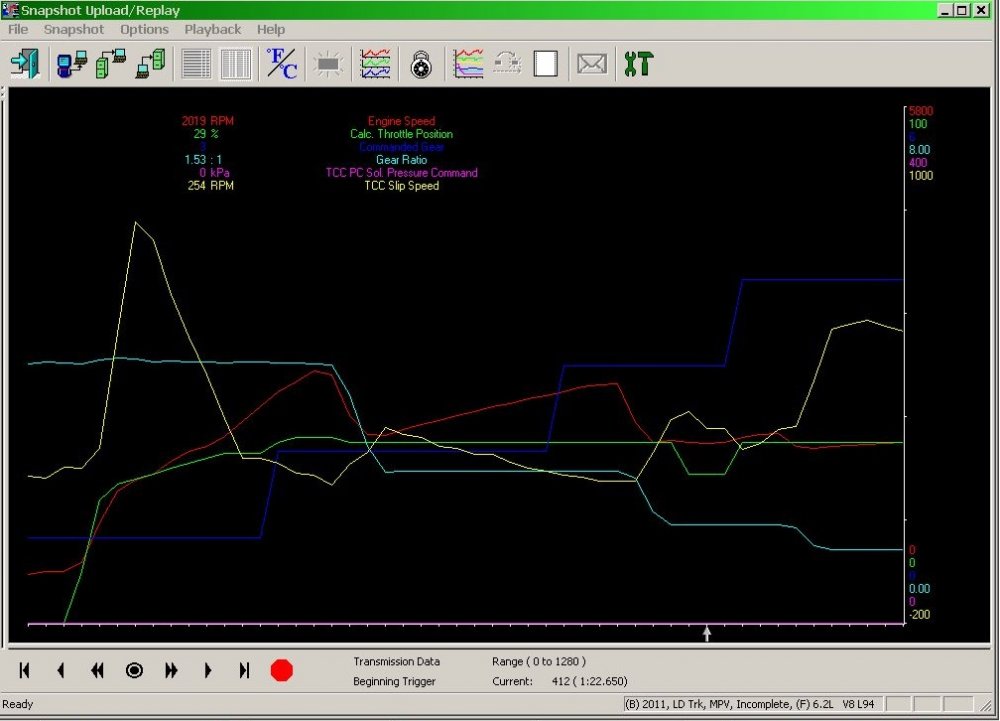Image resolution: width=1000 pixels, height=721 pixels.
Task: Select the vertical columns view icon
Action: (x=235, y=64)
